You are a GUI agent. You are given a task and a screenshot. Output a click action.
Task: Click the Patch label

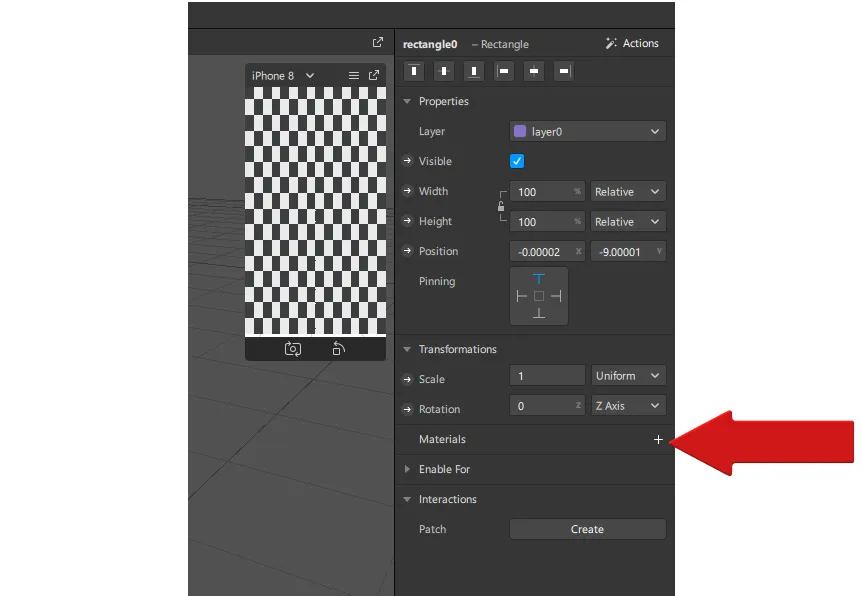pyautogui.click(x=433, y=529)
